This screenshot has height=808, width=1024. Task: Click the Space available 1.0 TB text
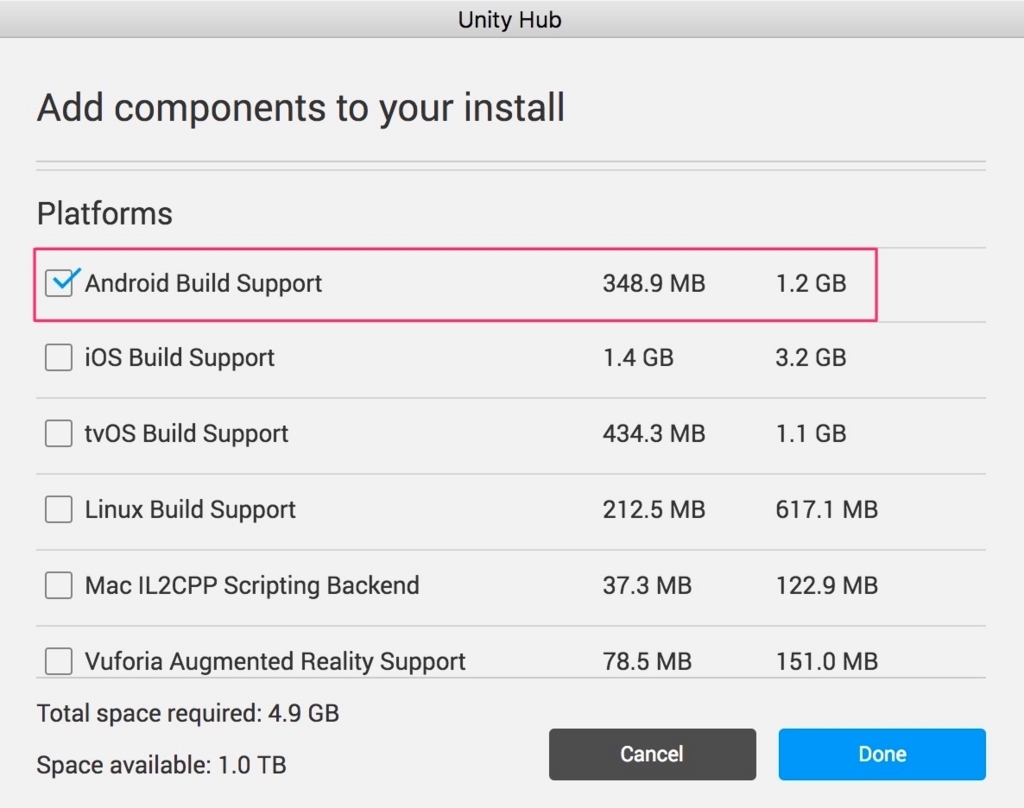161,765
